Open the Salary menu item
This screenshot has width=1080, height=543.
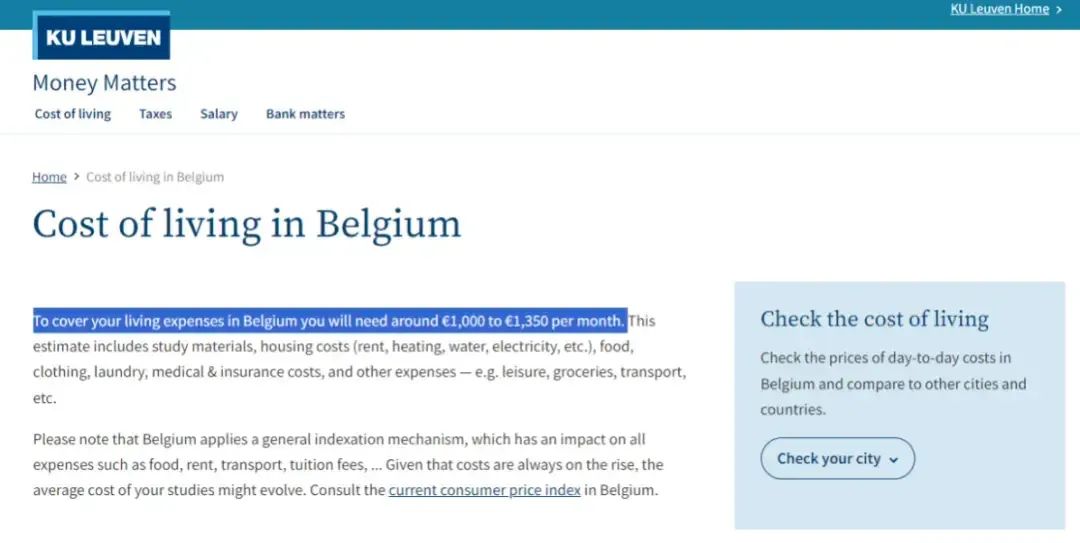pos(218,114)
